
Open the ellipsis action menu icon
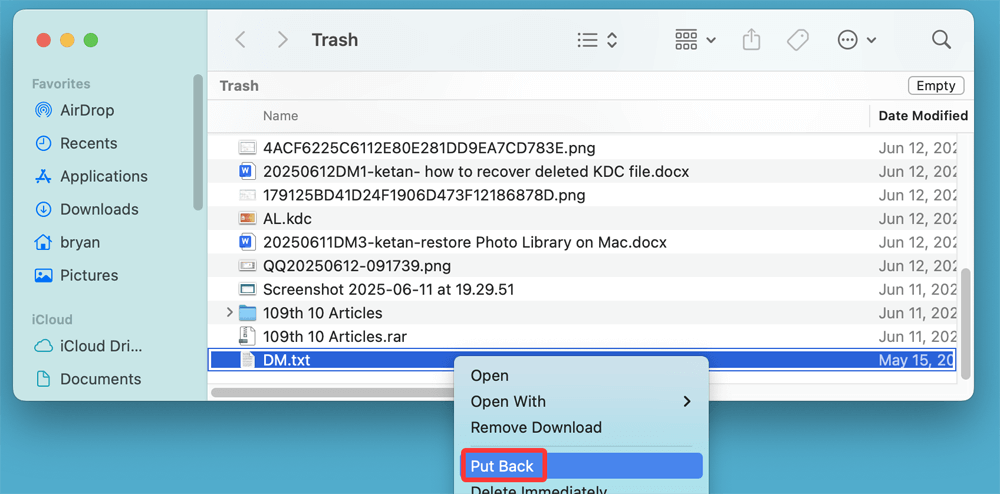pyautogui.click(x=847, y=40)
